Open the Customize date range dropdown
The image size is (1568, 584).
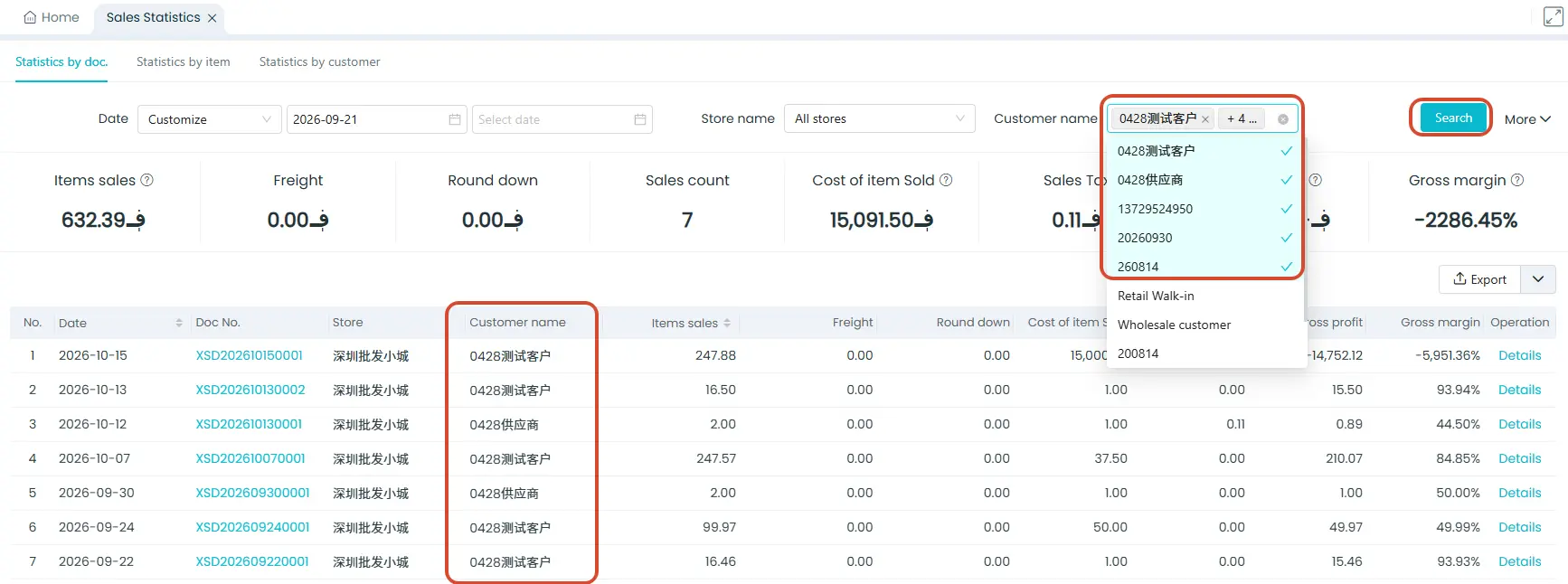coord(210,119)
